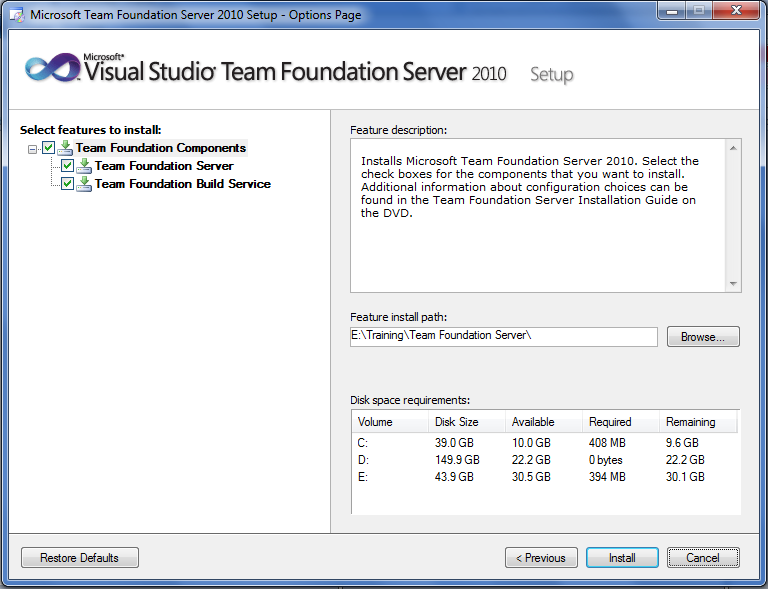Click the feature description scroll down arrow
The width and height of the screenshot is (768, 589).
click(733, 284)
